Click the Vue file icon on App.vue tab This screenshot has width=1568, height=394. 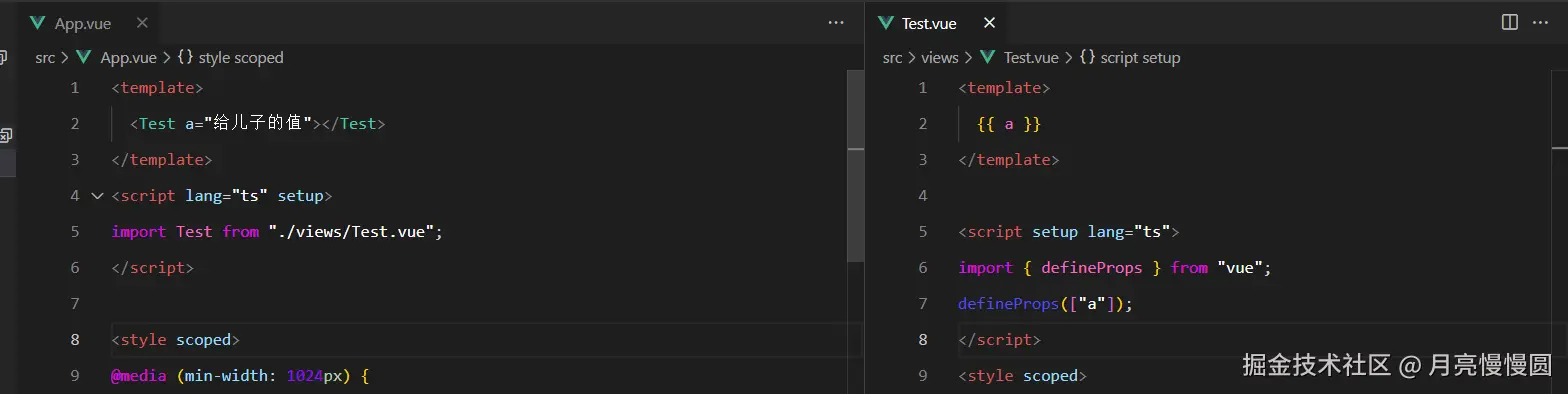tap(38, 23)
